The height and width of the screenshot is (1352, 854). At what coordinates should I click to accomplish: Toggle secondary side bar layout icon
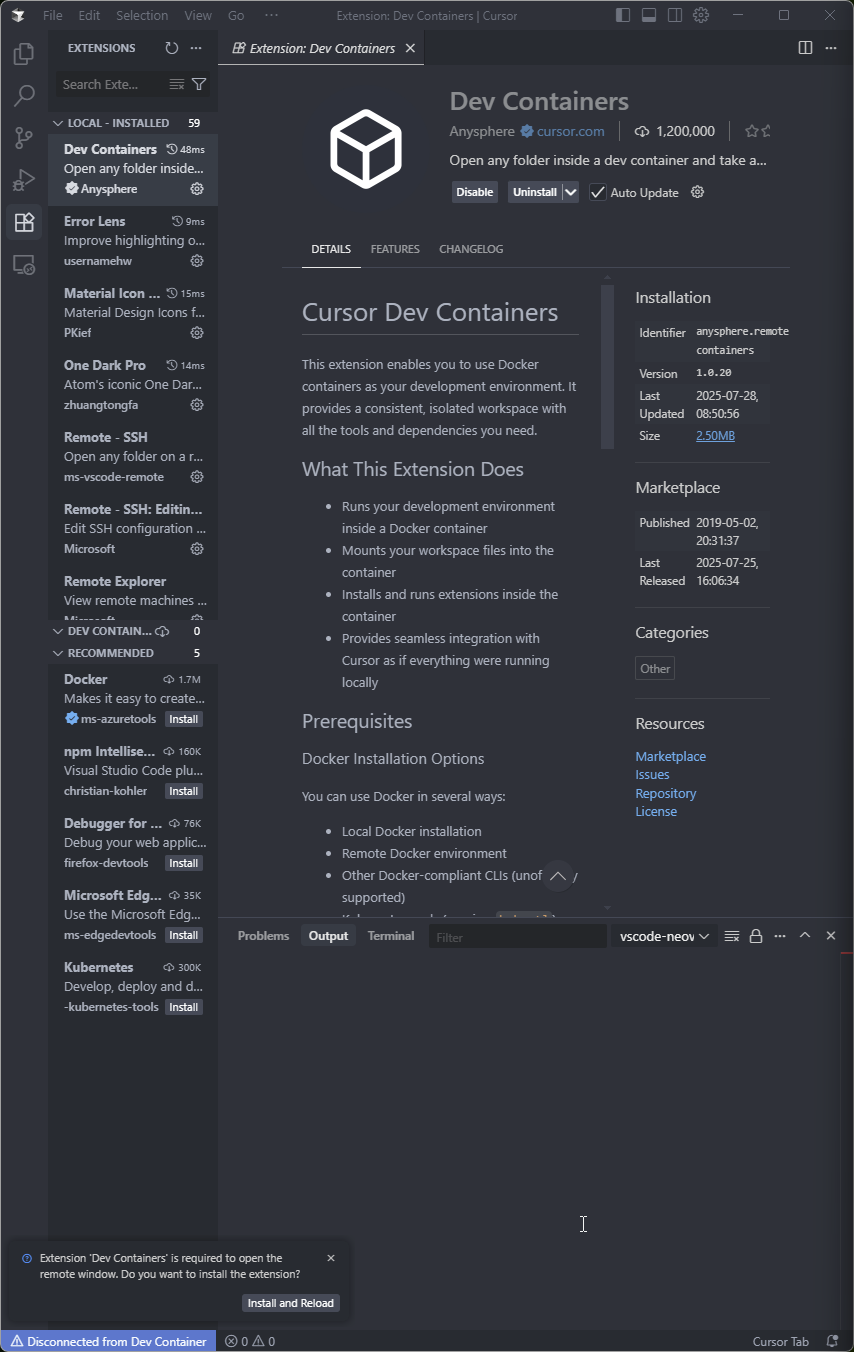point(675,15)
